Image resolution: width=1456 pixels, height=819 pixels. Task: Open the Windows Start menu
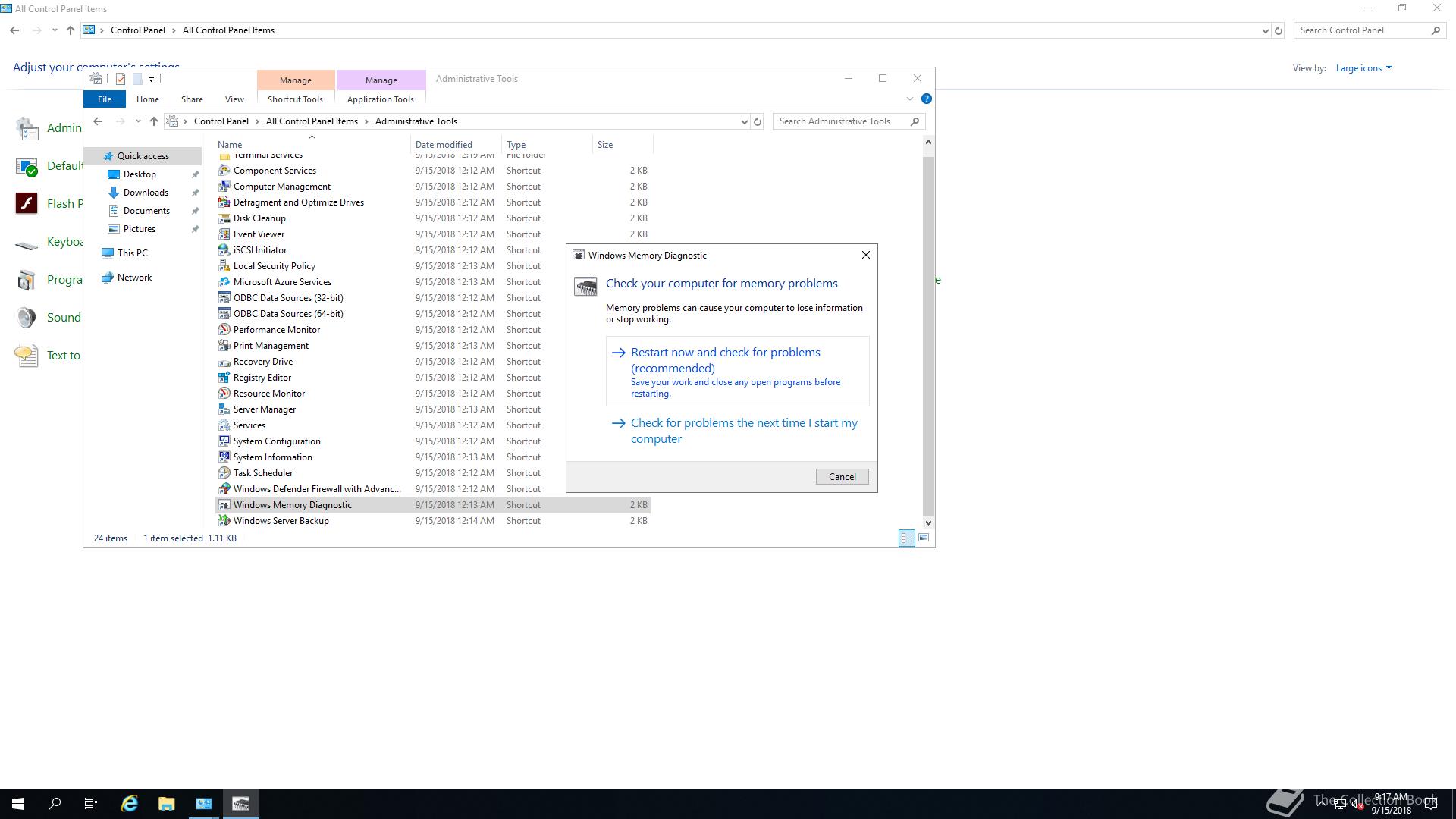point(18,804)
